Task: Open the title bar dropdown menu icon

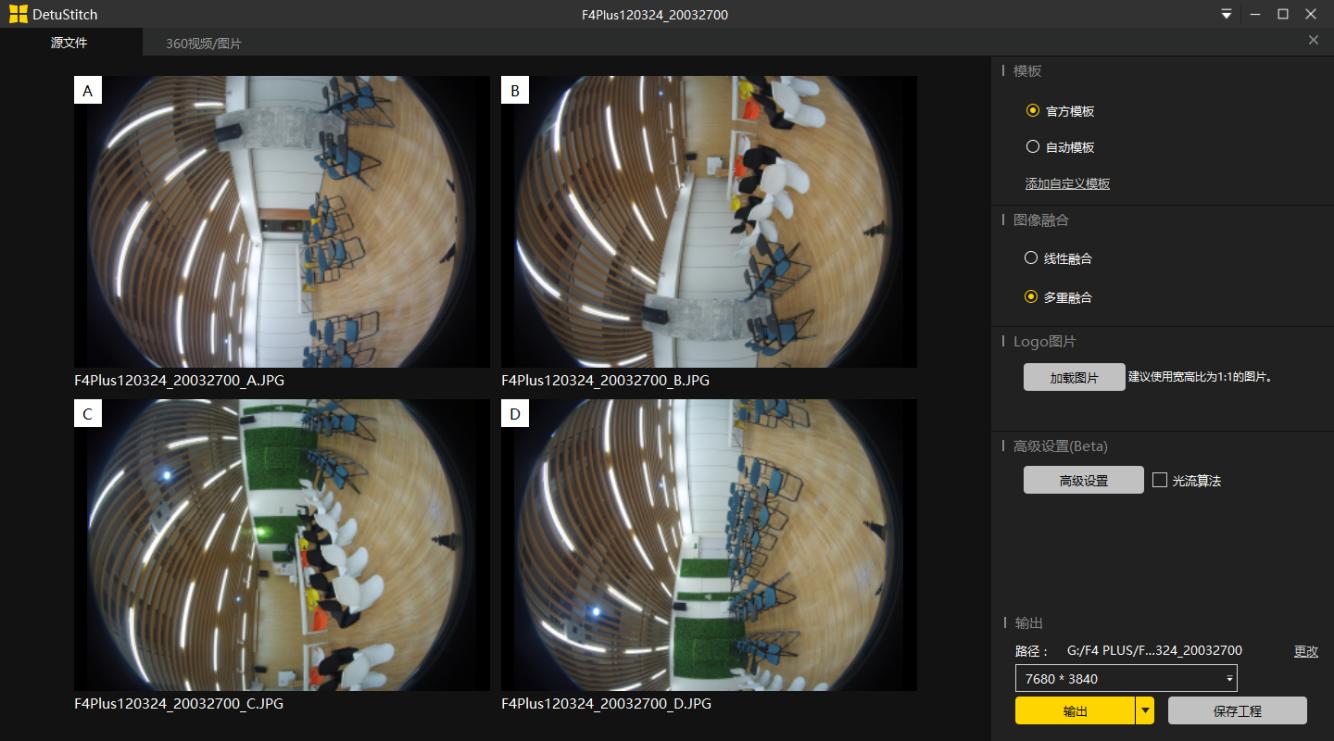Action: (x=1226, y=14)
